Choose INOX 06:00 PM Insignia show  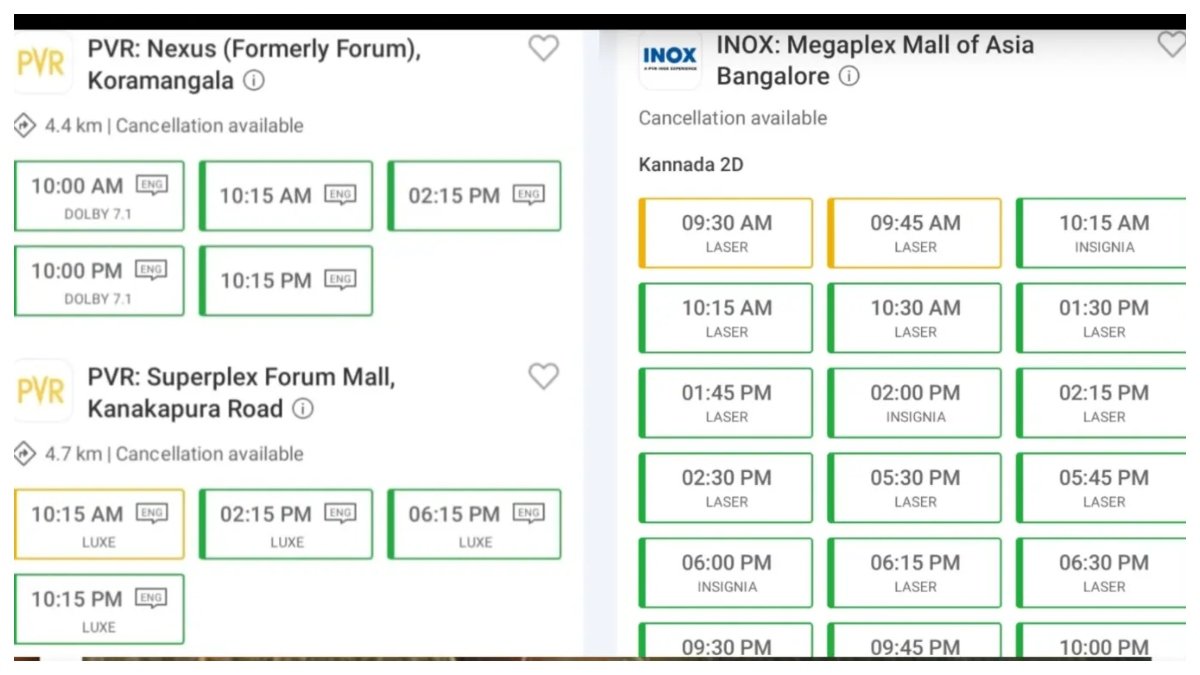coord(726,573)
